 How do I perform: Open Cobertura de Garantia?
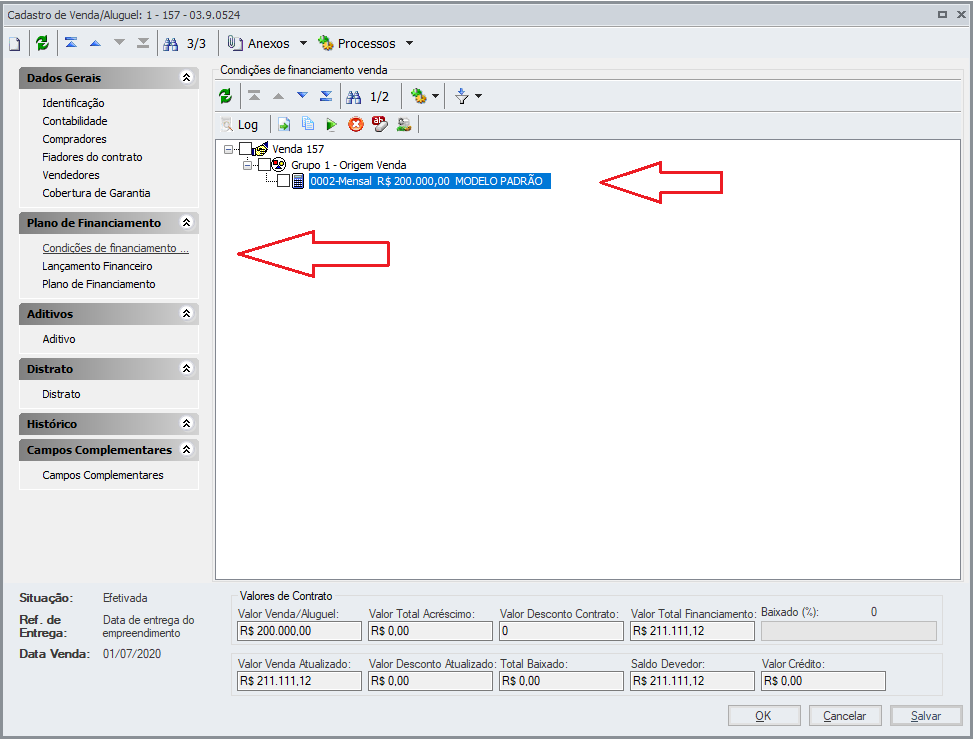coord(96,193)
